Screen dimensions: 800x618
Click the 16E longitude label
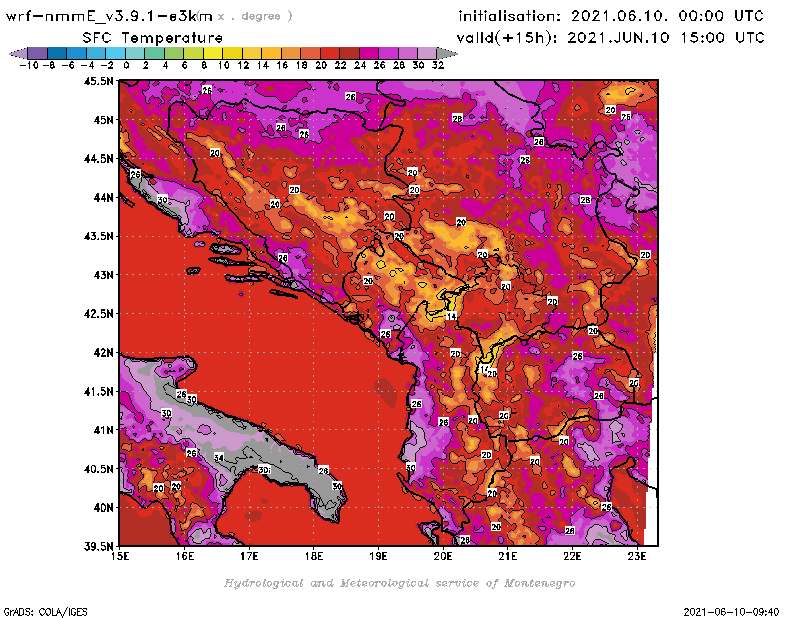pyautogui.click(x=185, y=556)
